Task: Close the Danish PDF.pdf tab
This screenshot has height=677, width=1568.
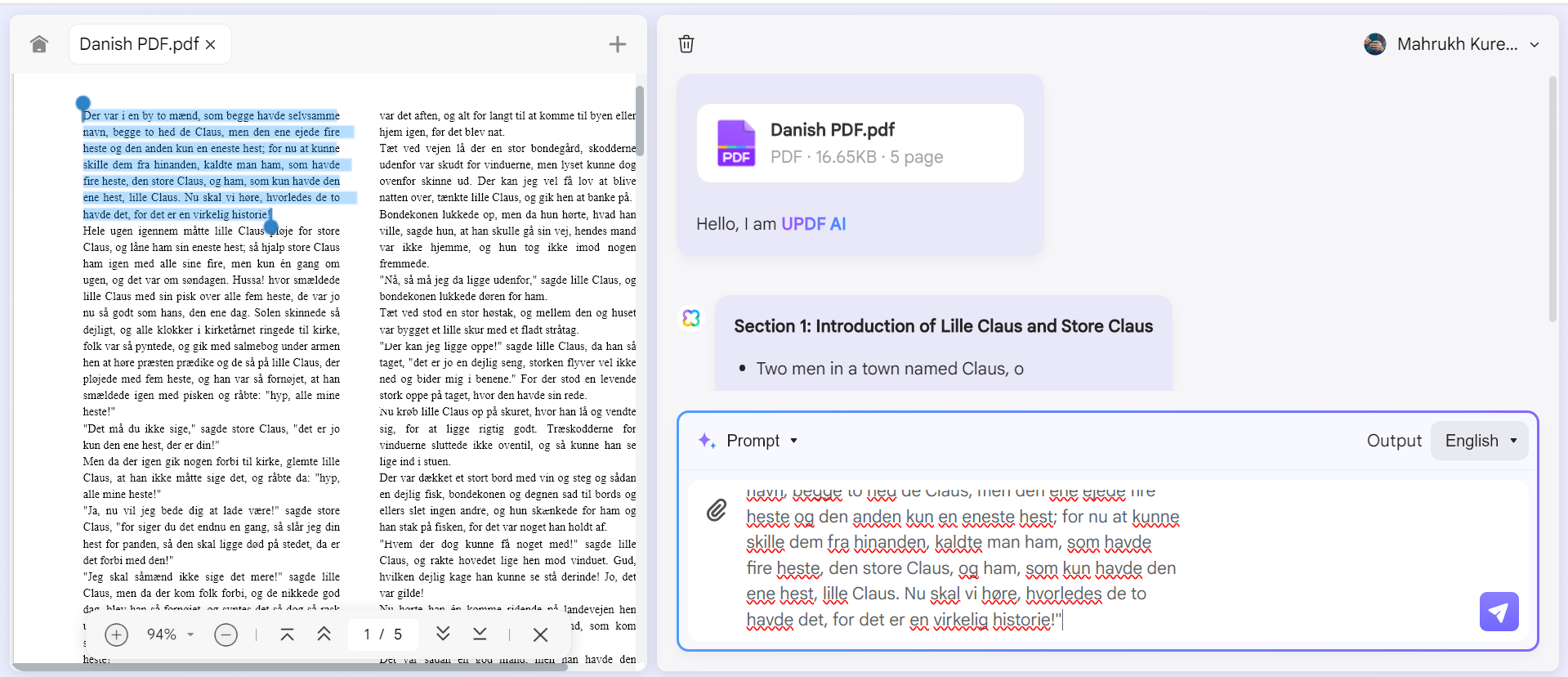Action: click(x=211, y=44)
